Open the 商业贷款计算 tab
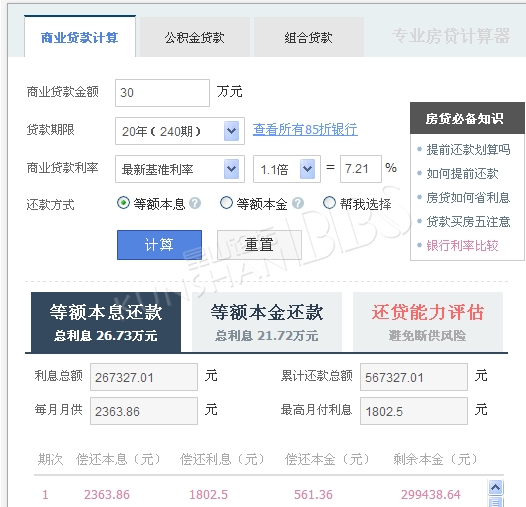Image resolution: width=526 pixels, height=507 pixels. pos(80,36)
